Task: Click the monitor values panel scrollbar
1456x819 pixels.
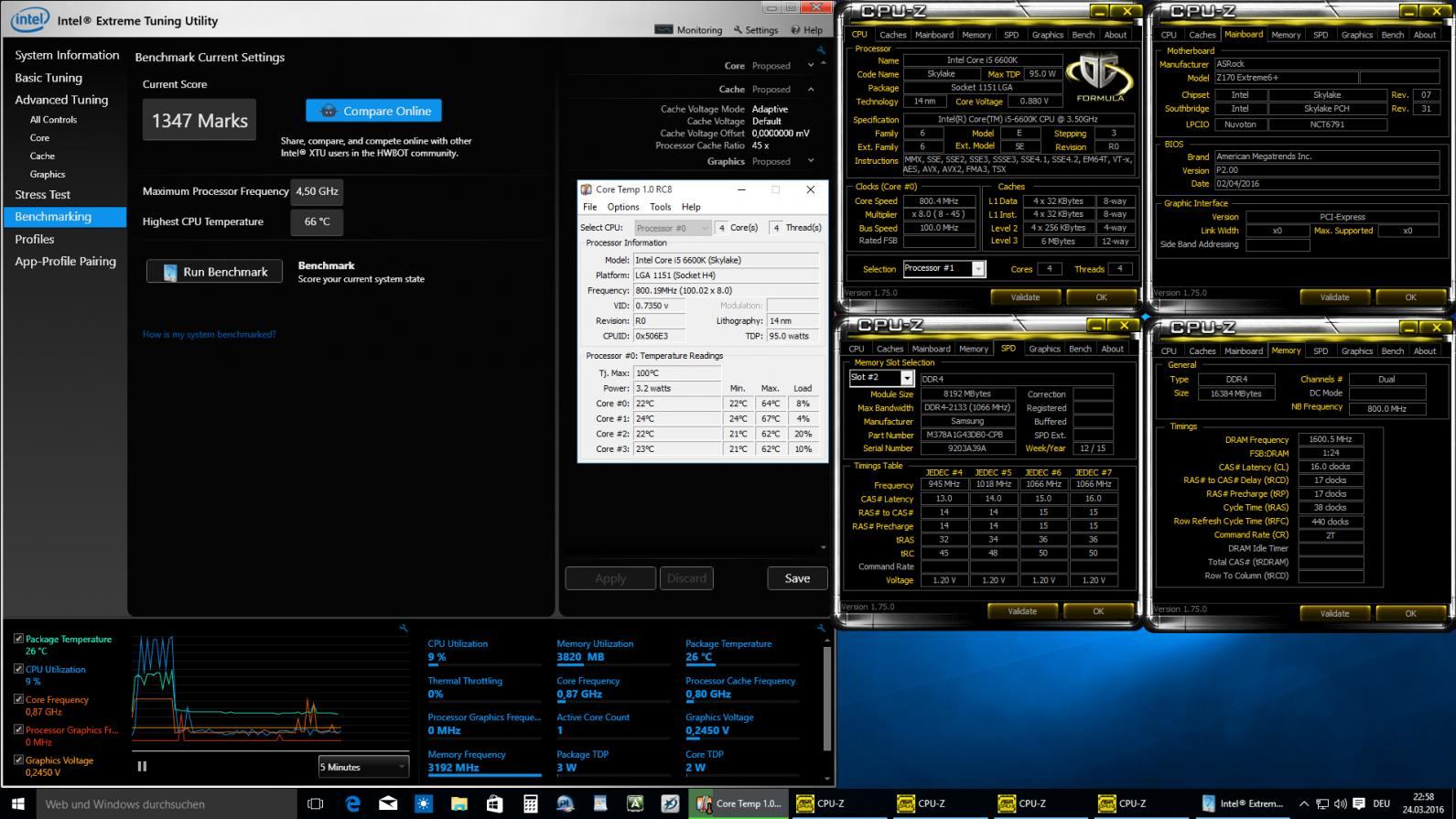Action: click(x=828, y=700)
